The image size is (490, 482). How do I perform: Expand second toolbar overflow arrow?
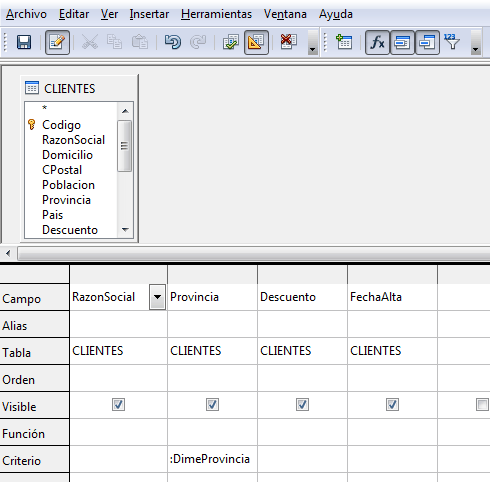(x=476, y=42)
